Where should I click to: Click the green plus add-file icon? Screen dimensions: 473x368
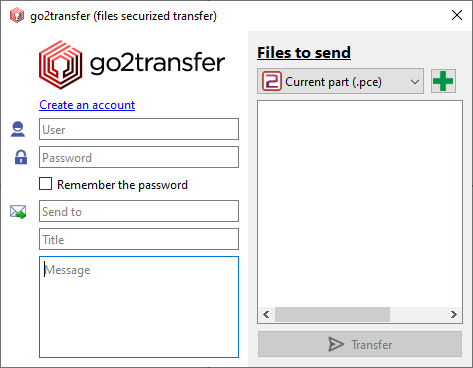(443, 81)
